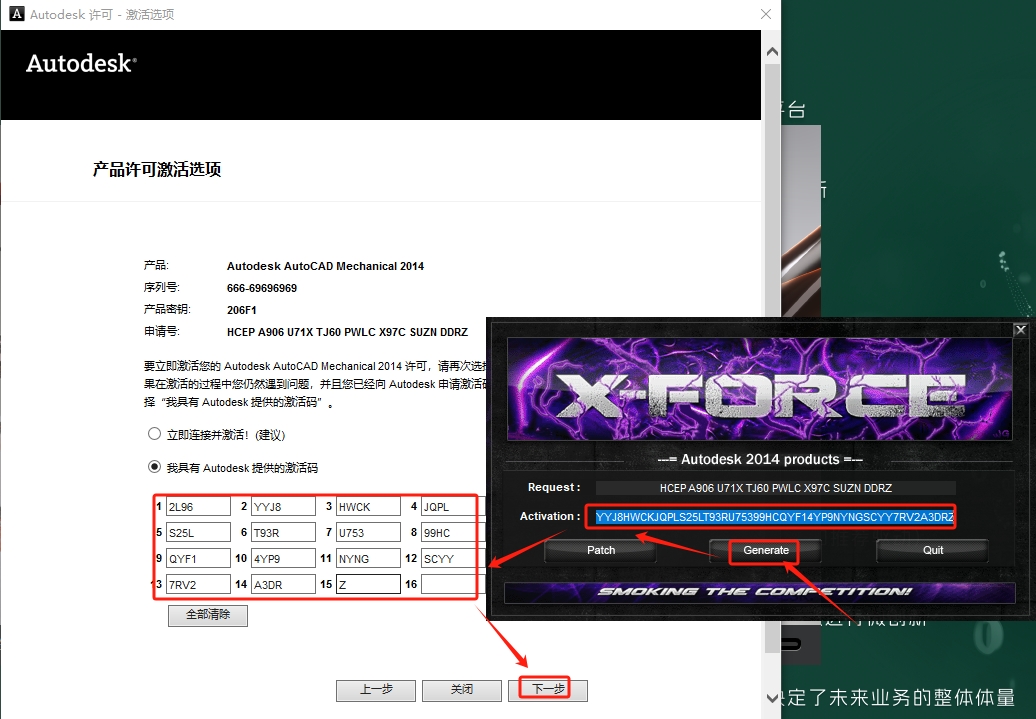This screenshot has width=1036, height=719.
Task: Click the 全部清除 button
Action: [207, 615]
